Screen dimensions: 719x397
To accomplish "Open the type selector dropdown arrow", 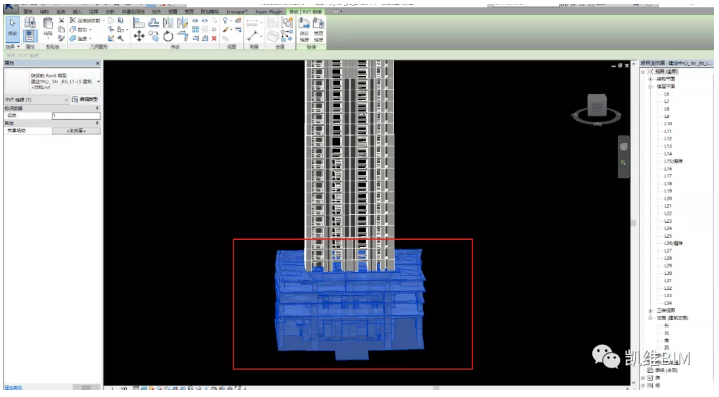I will (98, 82).
